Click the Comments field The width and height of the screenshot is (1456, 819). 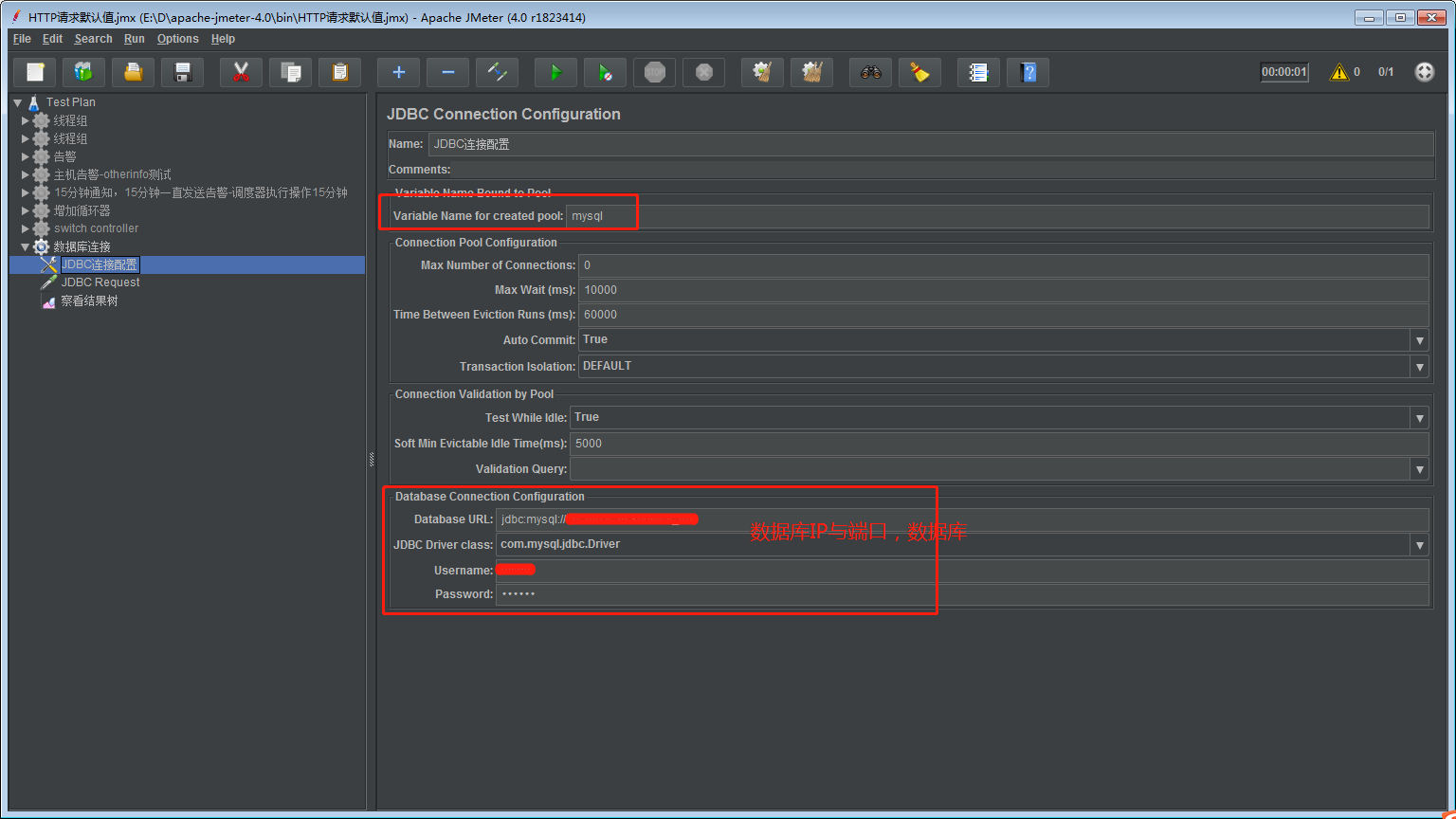tap(943, 170)
